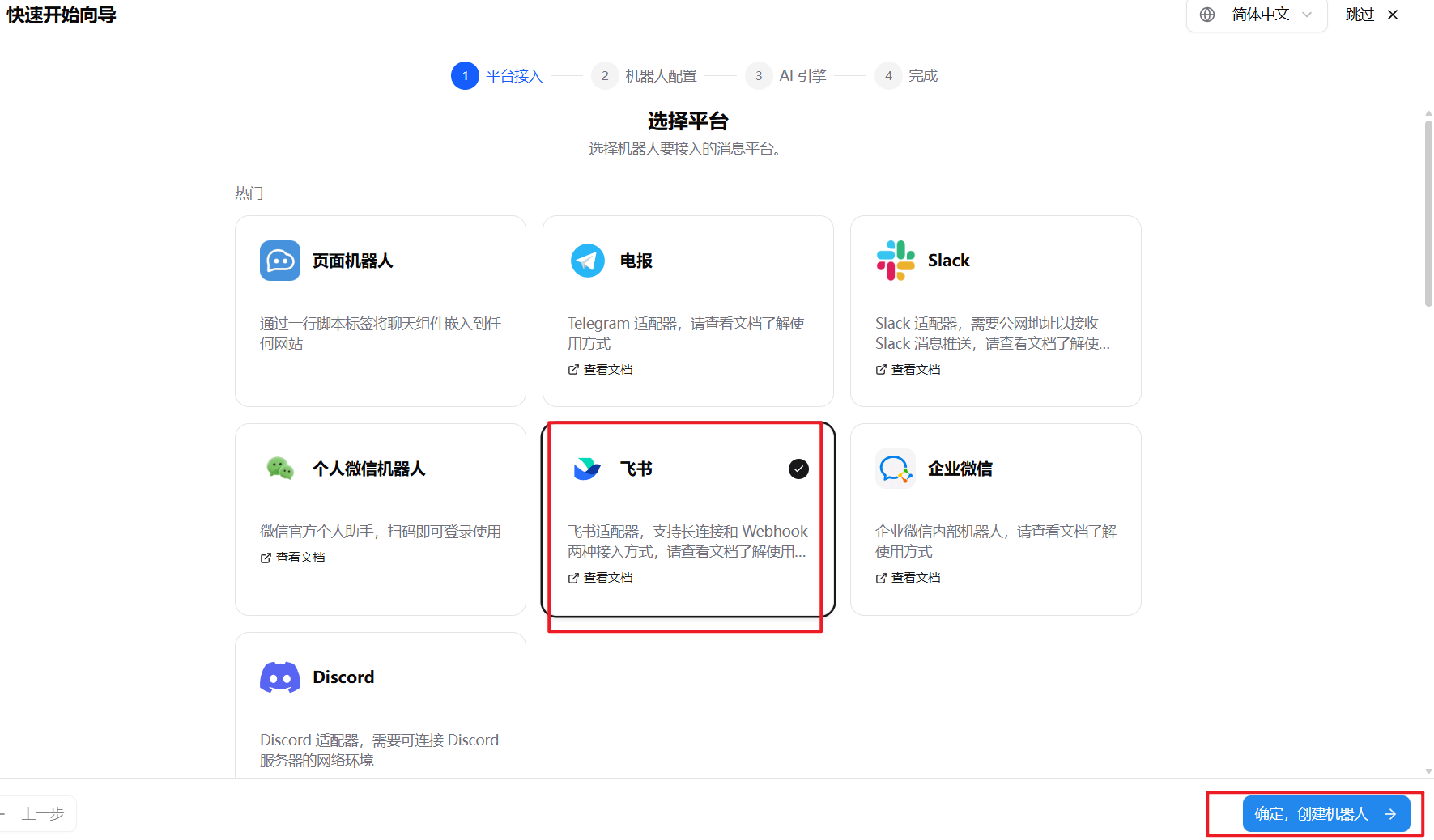The image size is (1434, 840).
Task: Go to step 2 机器人配置
Action: pos(644,76)
